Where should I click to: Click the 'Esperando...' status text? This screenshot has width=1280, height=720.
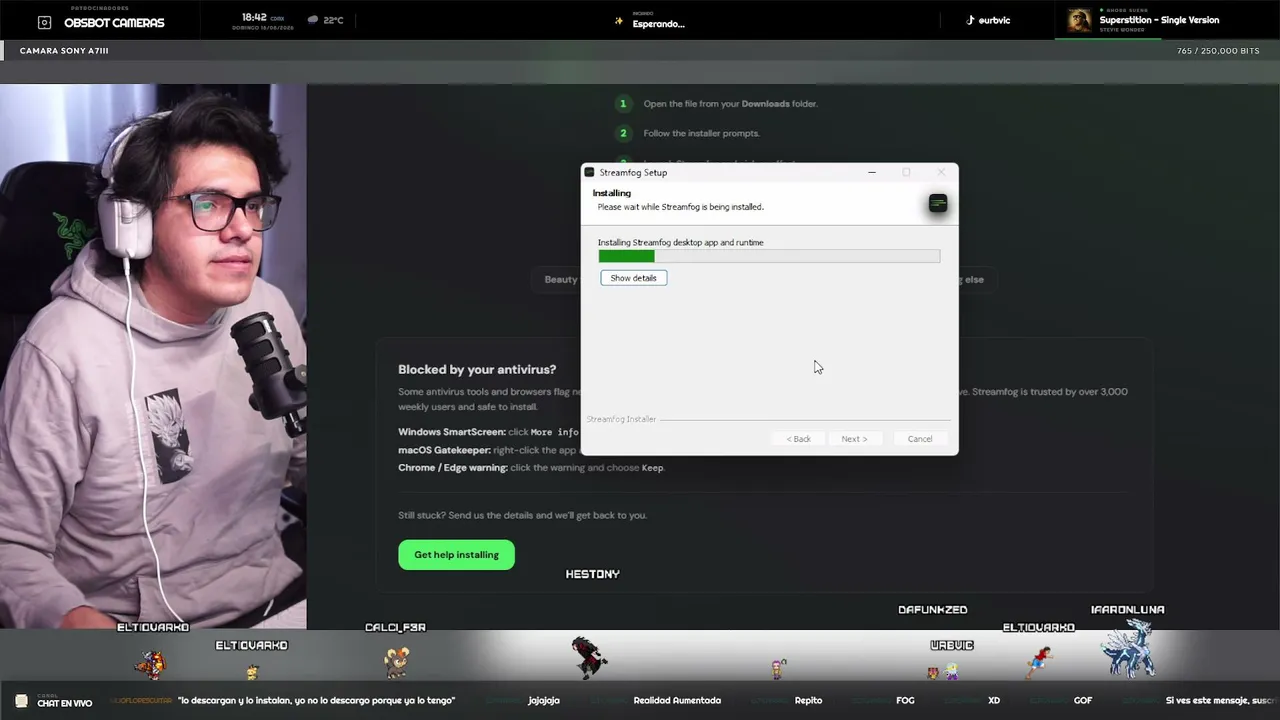click(x=659, y=24)
